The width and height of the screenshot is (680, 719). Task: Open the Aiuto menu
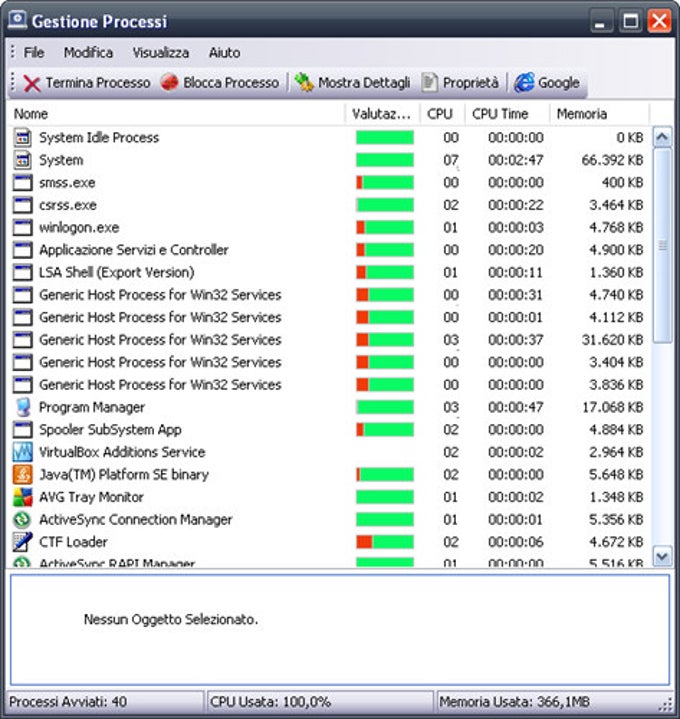click(225, 53)
